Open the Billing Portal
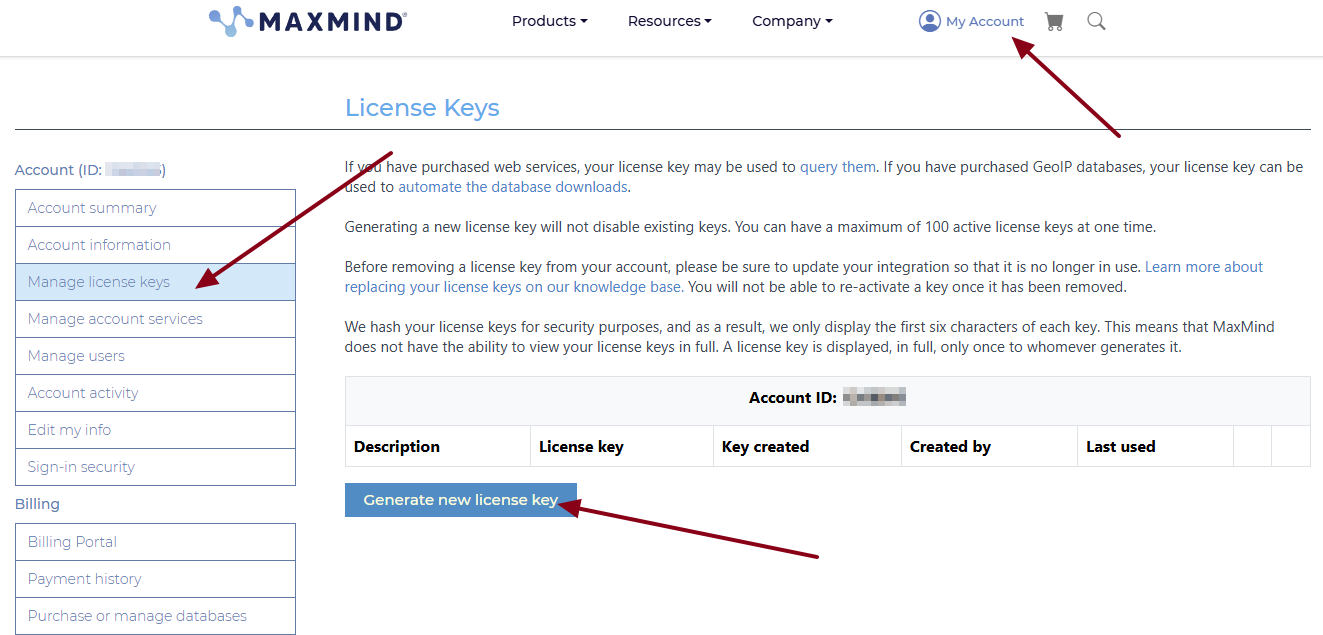The image size is (1323, 635). tap(155, 542)
